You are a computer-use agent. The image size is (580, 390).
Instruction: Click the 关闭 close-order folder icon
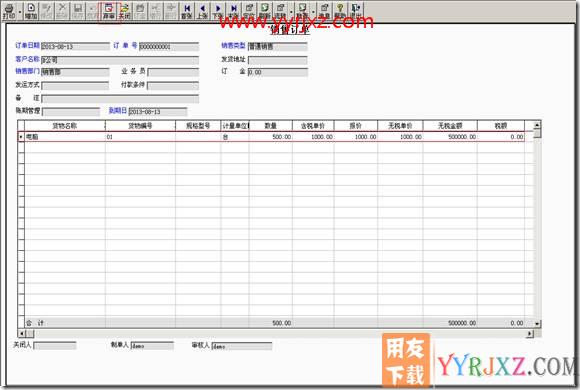click(125, 11)
